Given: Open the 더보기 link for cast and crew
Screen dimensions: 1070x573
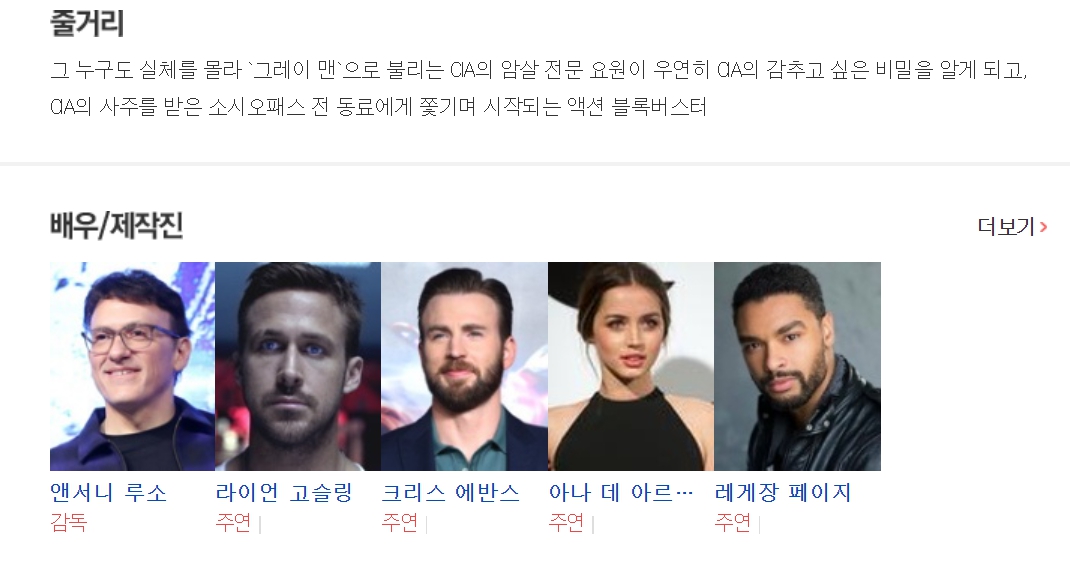Looking at the screenshot, I should pos(1012,226).
